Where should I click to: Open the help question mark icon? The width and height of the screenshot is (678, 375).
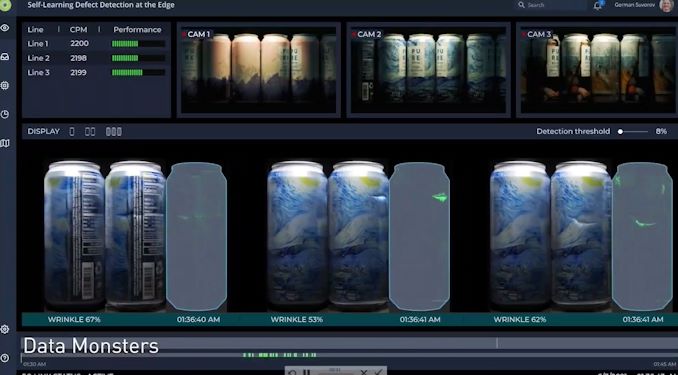click(x=5, y=358)
